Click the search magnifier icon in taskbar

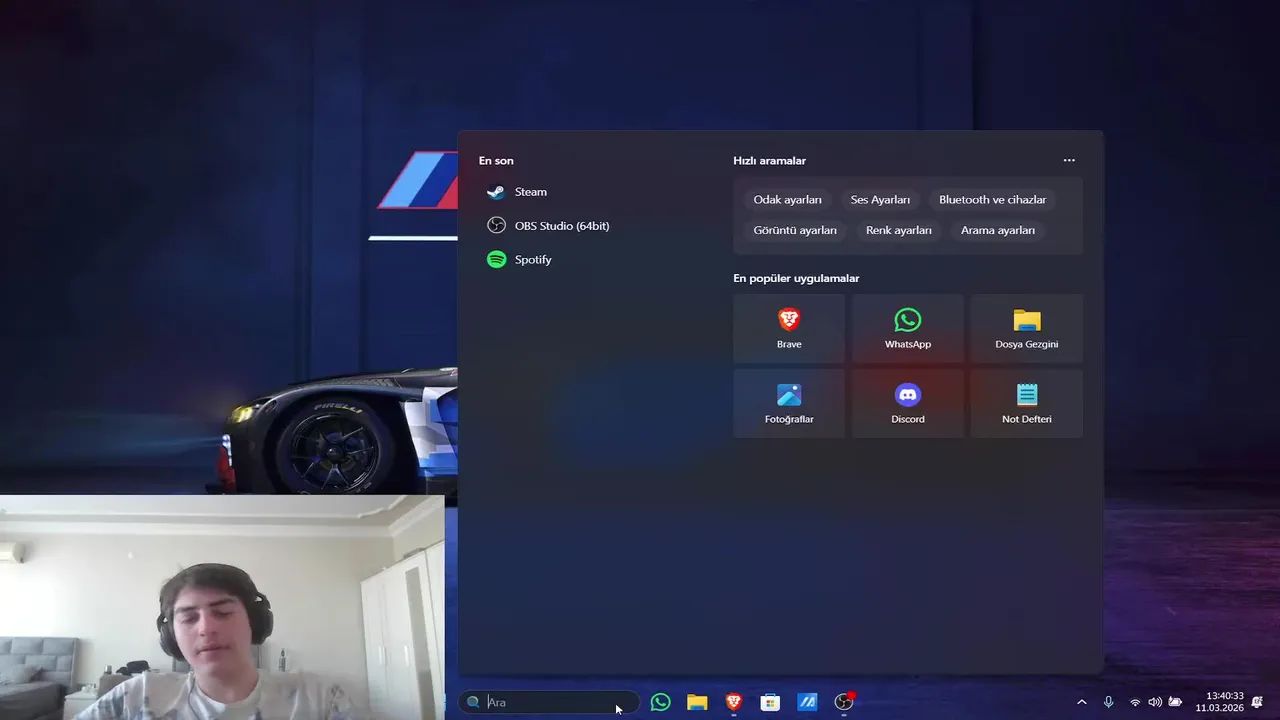point(474,702)
